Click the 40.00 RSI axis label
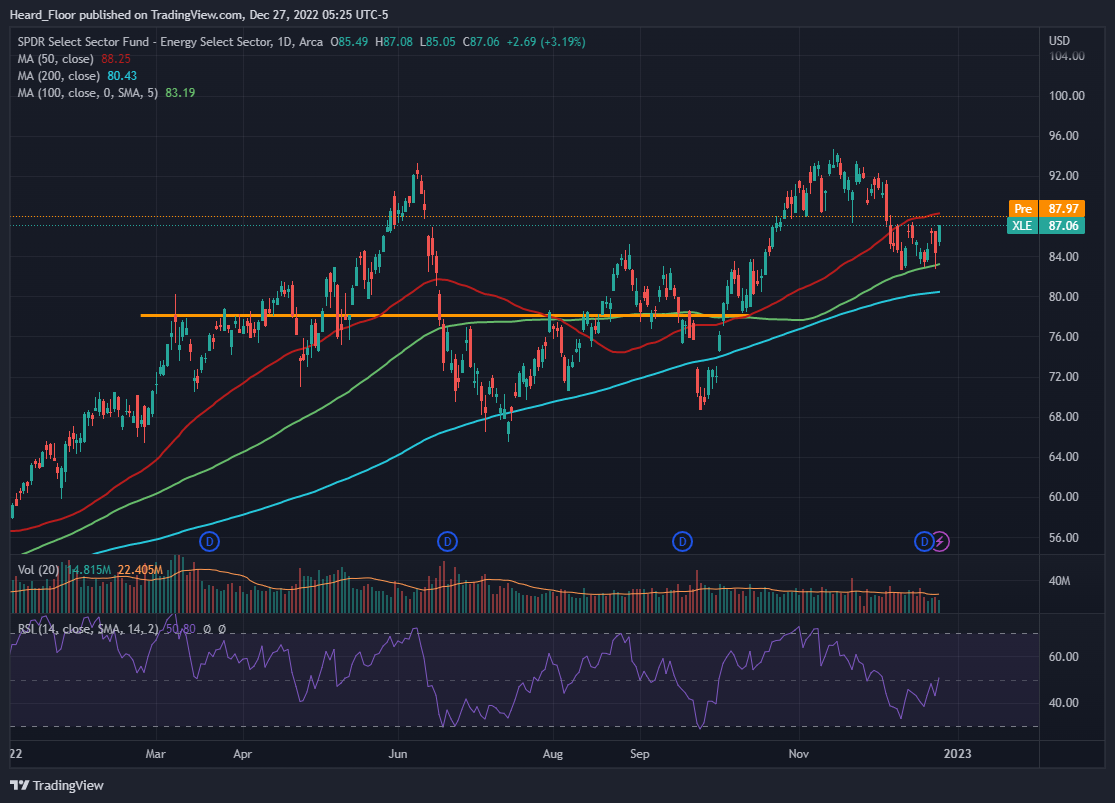1115x803 pixels. [1064, 703]
